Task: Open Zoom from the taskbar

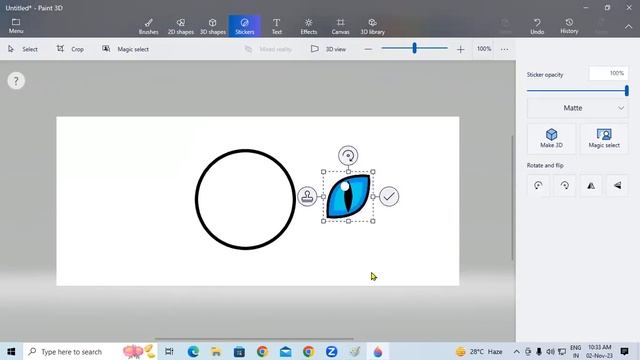Action: (x=331, y=351)
